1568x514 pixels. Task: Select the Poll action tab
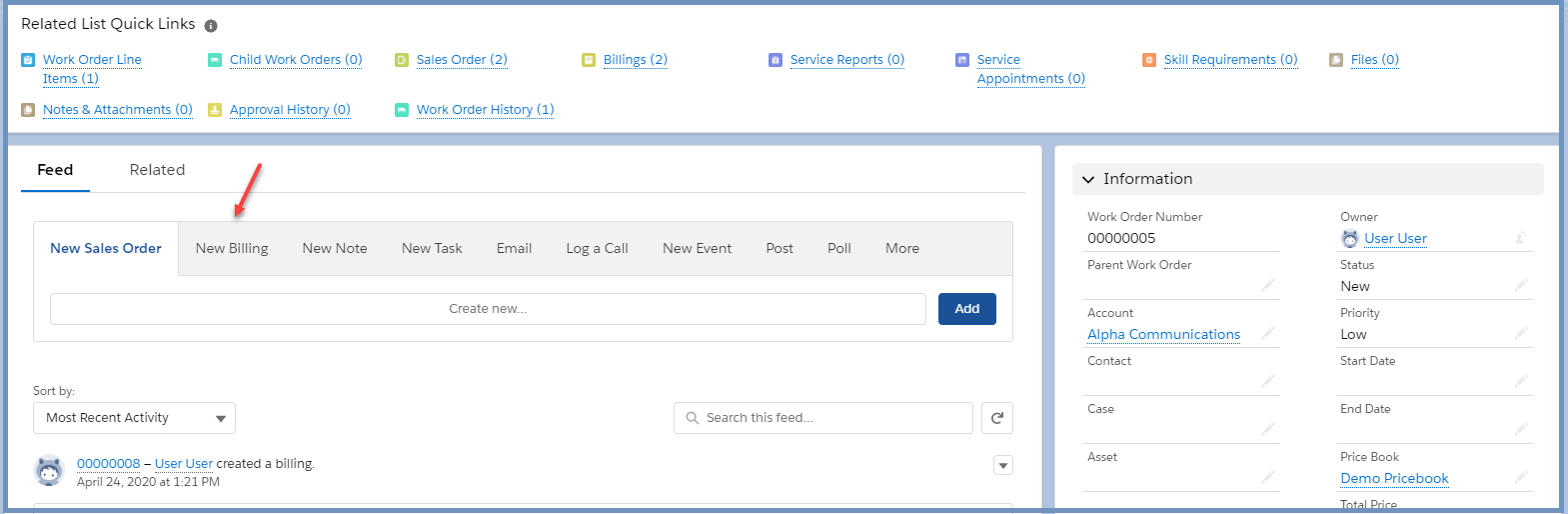[839, 248]
